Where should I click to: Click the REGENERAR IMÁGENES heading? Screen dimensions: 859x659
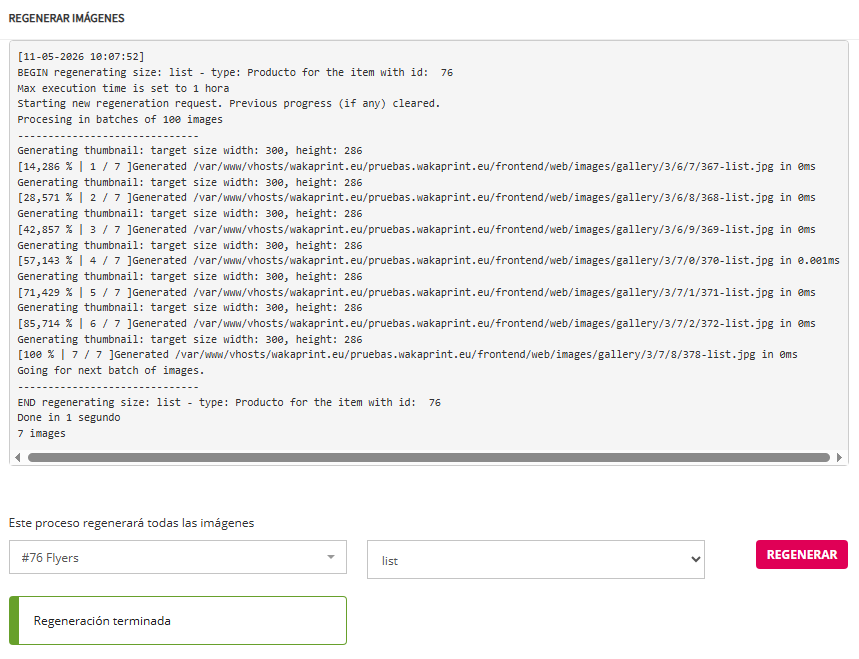(66, 18)
